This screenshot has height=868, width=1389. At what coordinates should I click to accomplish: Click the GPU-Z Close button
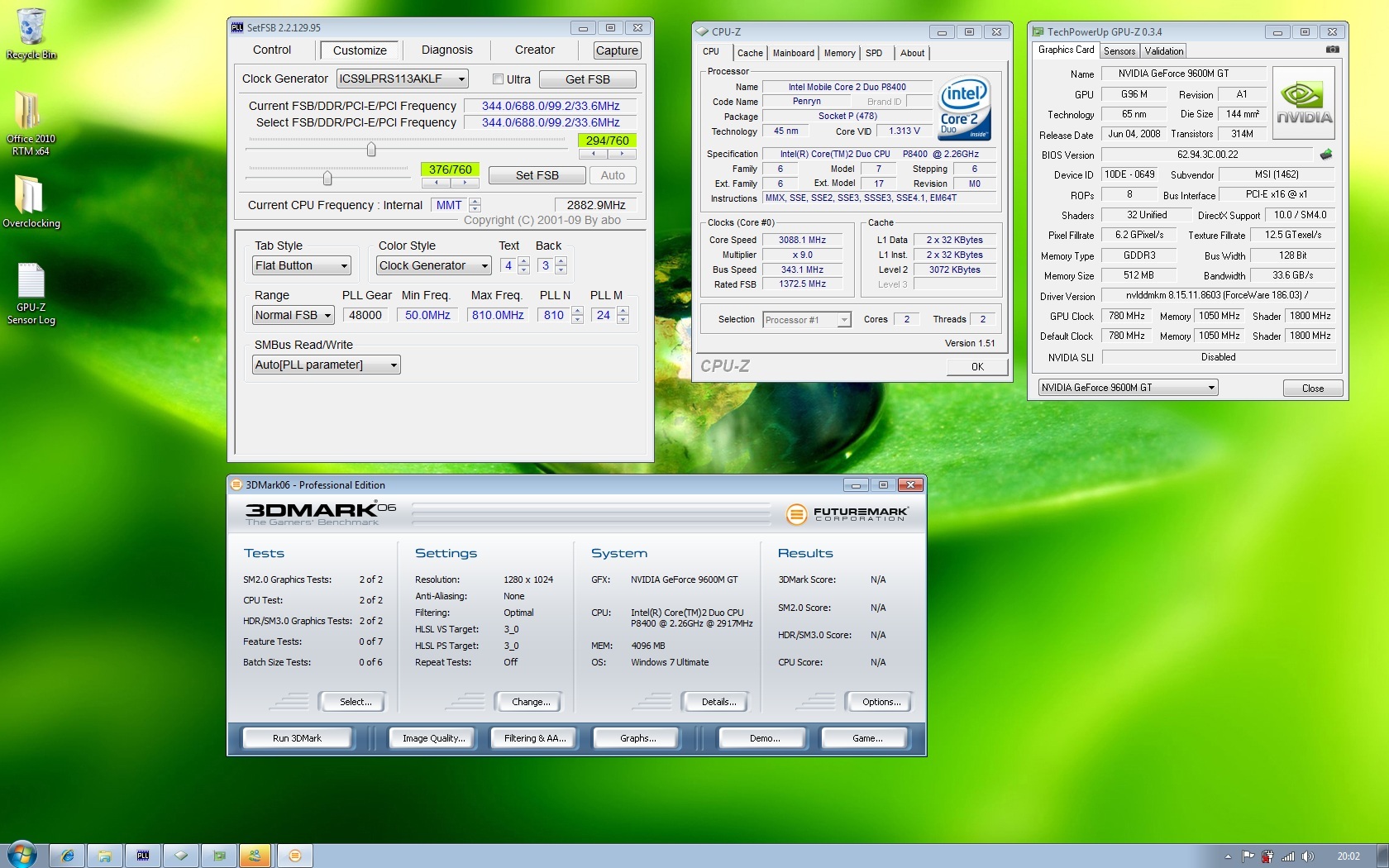pyautogui.click(x=1313, y=389)
